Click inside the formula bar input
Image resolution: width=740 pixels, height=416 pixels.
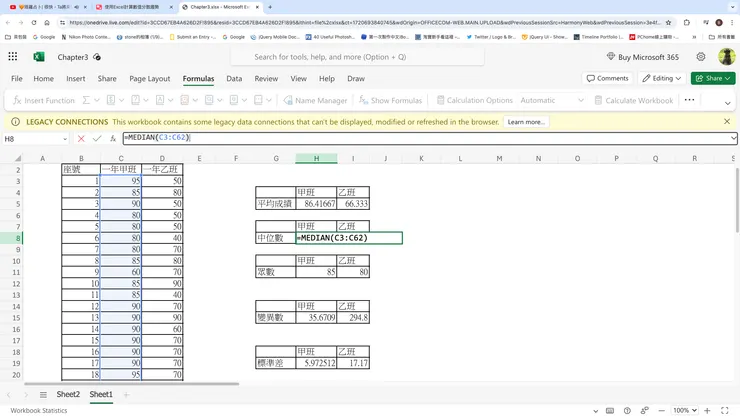point(427,138)
